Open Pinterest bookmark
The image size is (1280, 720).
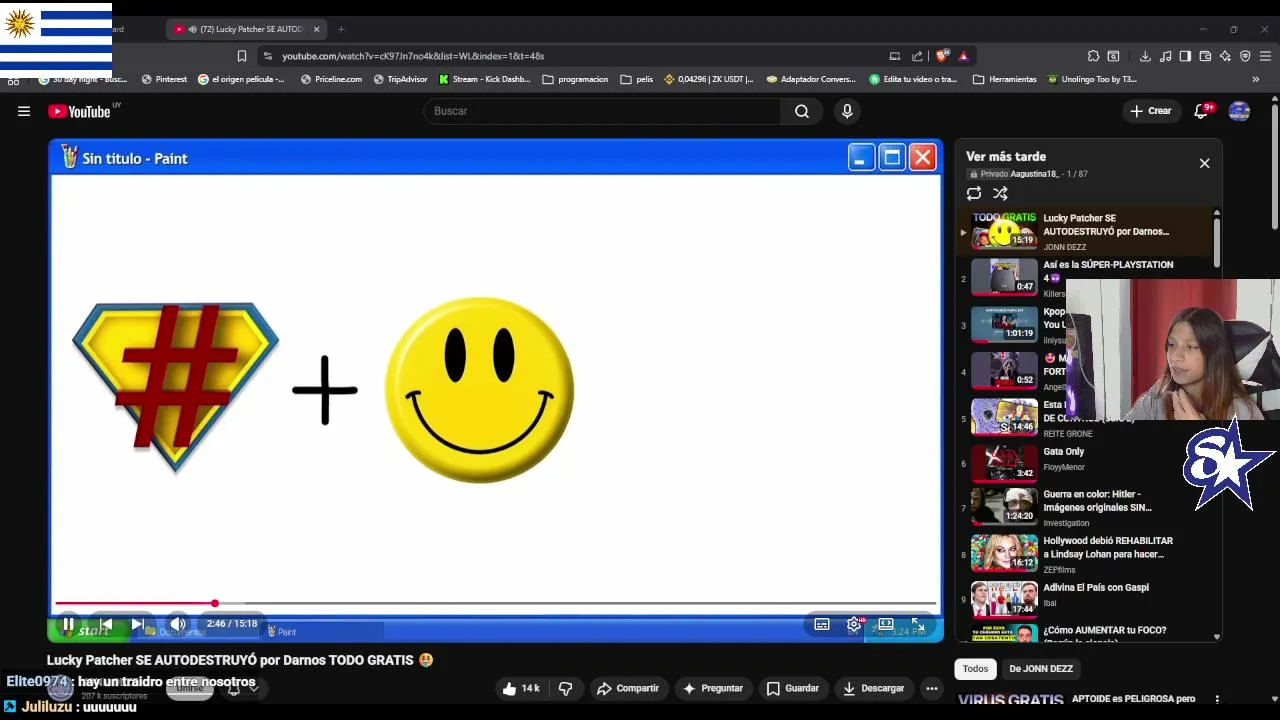(x=165, y=79)
